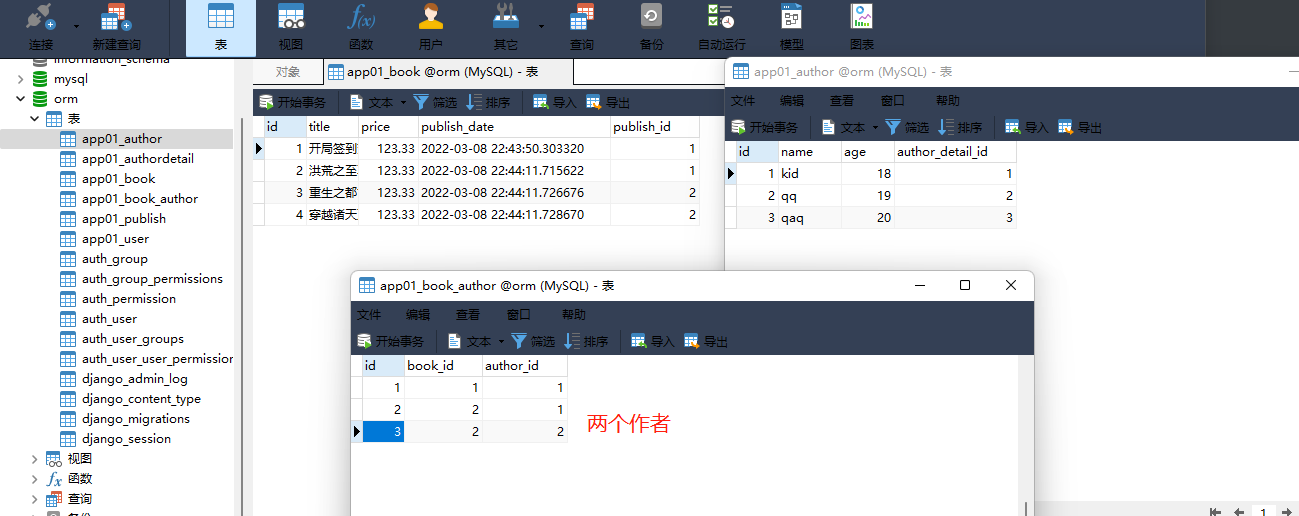Screen dimensions: 1299x516
Task: Click the book_id column header
Action: pos(443,366)
